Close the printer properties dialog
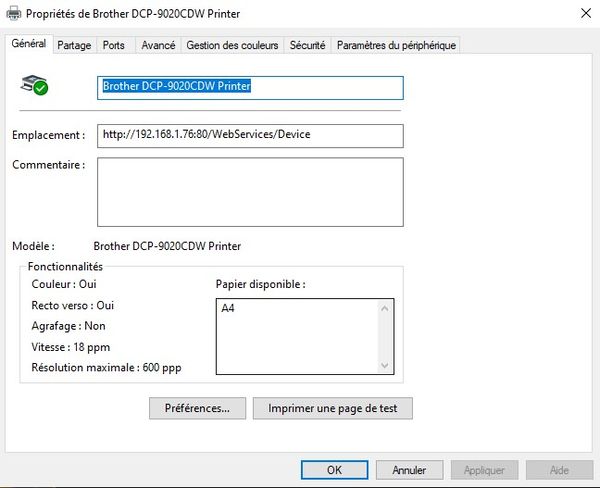 [x=585, y=13]
